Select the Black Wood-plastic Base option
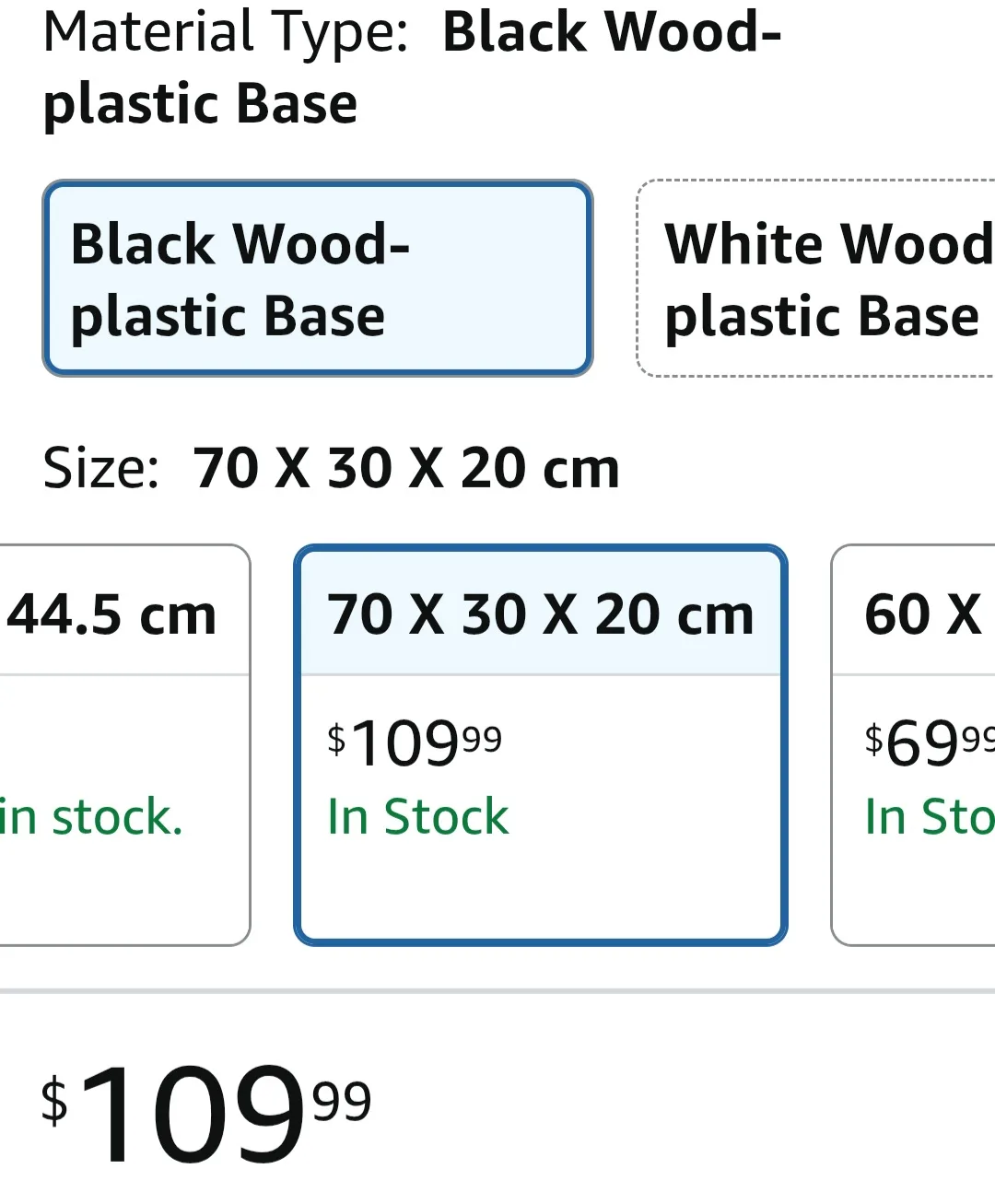 coord(318,276)
